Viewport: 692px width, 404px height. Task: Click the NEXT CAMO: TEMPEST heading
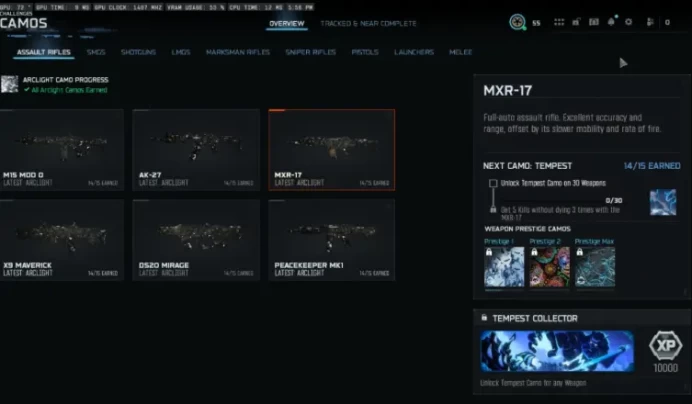coord(527,166)
